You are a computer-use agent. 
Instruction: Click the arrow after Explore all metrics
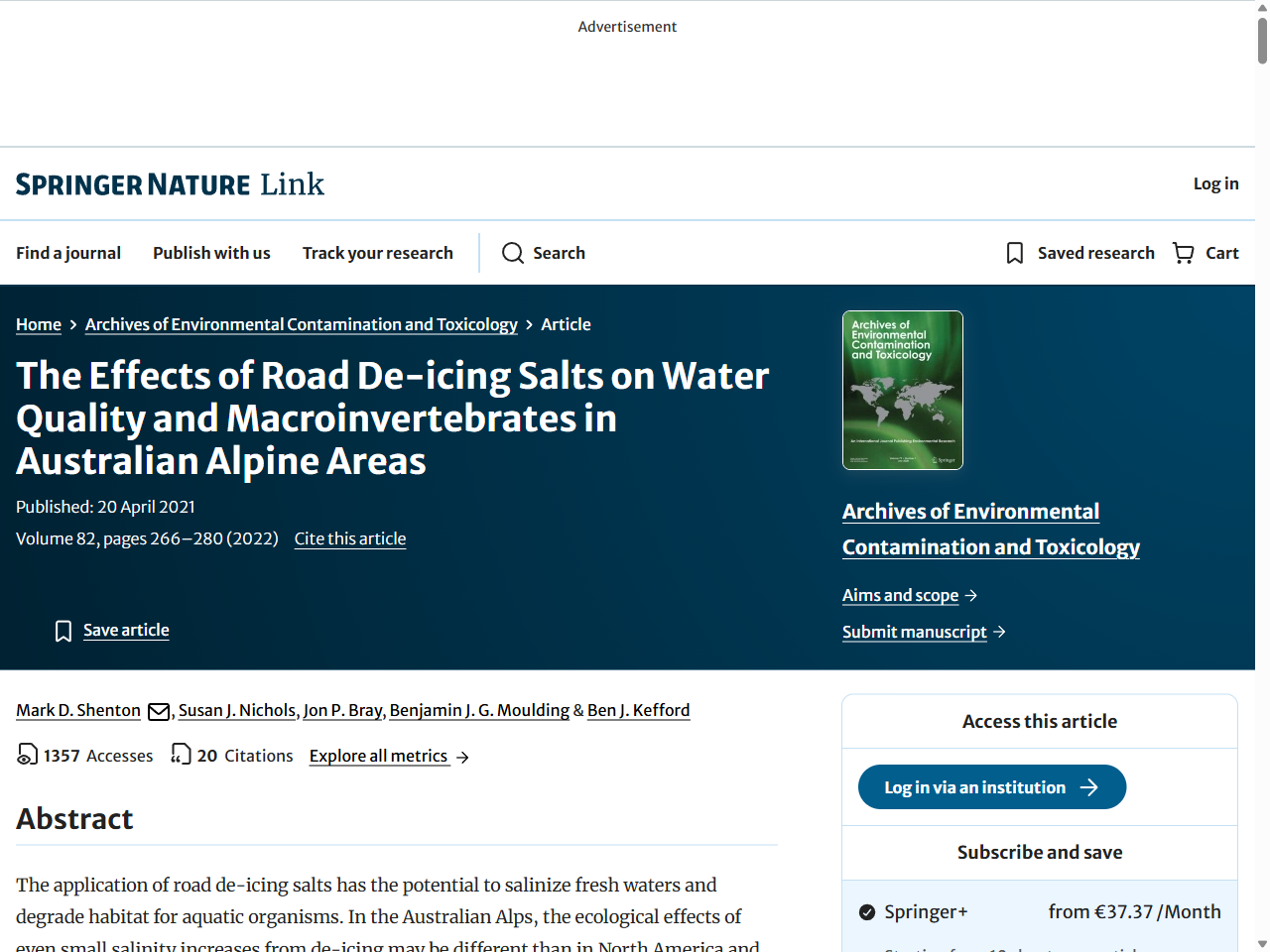pos(462,758)
